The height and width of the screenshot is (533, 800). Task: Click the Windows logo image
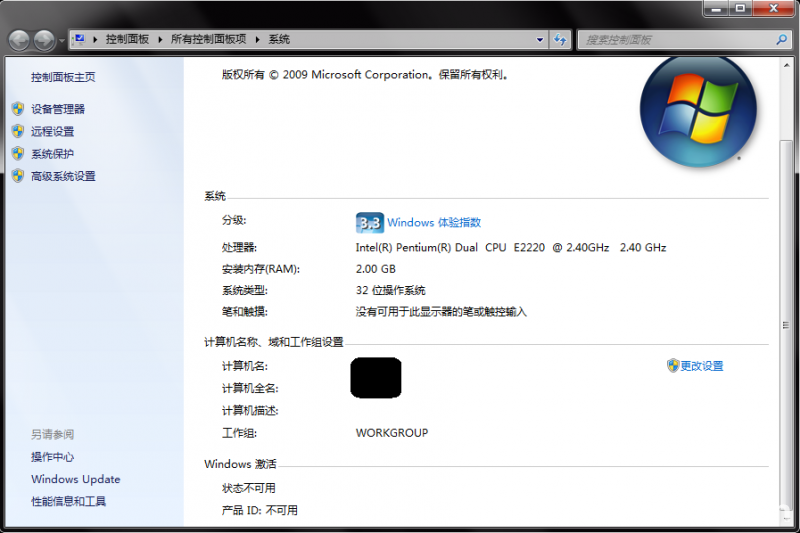[x=698, y=111]
